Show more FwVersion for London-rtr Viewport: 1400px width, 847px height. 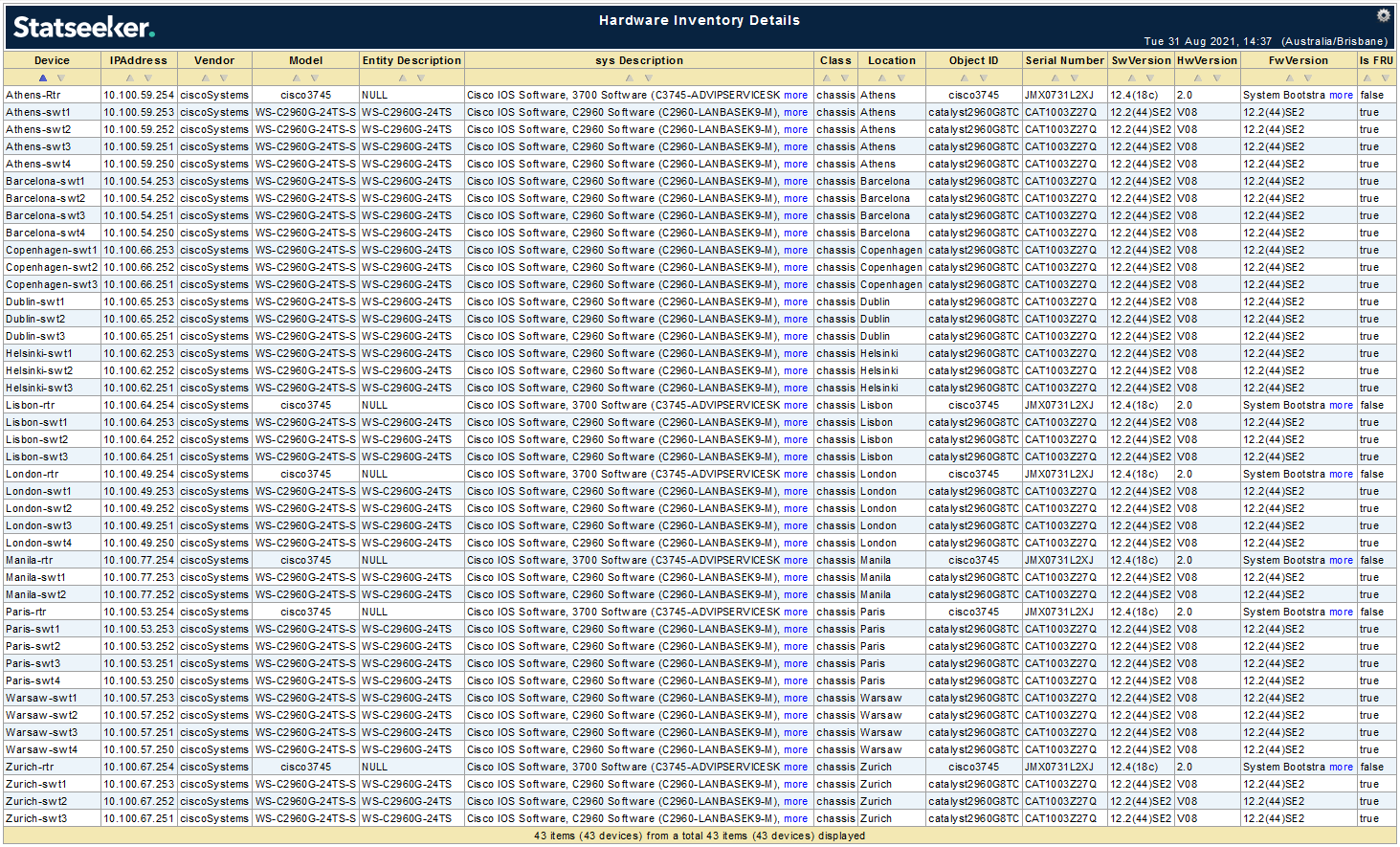click(1341, 474)
